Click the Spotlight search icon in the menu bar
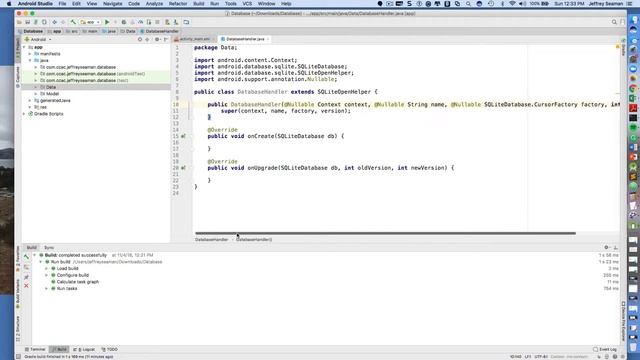This screenshot has height=360, width=640. coord(468,4)
